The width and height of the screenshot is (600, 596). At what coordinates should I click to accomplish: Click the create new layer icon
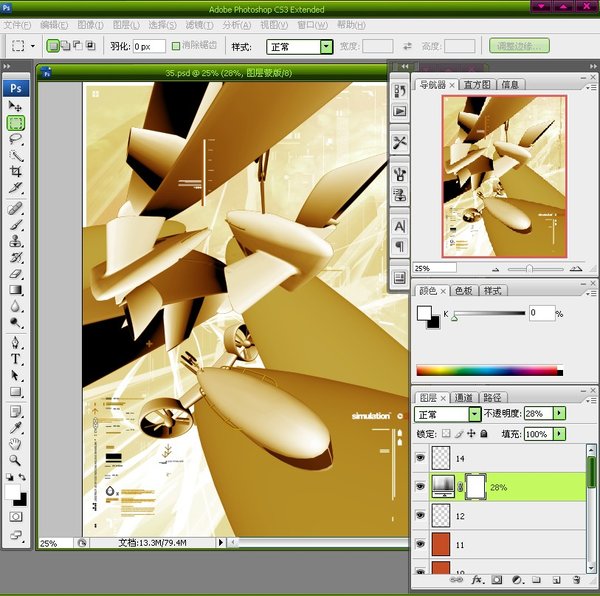[x=556, y=579]
